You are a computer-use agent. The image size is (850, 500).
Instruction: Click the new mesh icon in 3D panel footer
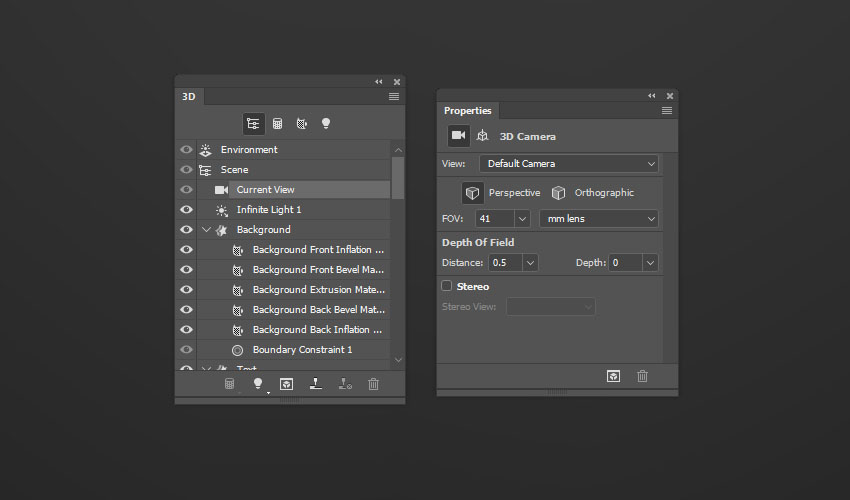[230, 384]
